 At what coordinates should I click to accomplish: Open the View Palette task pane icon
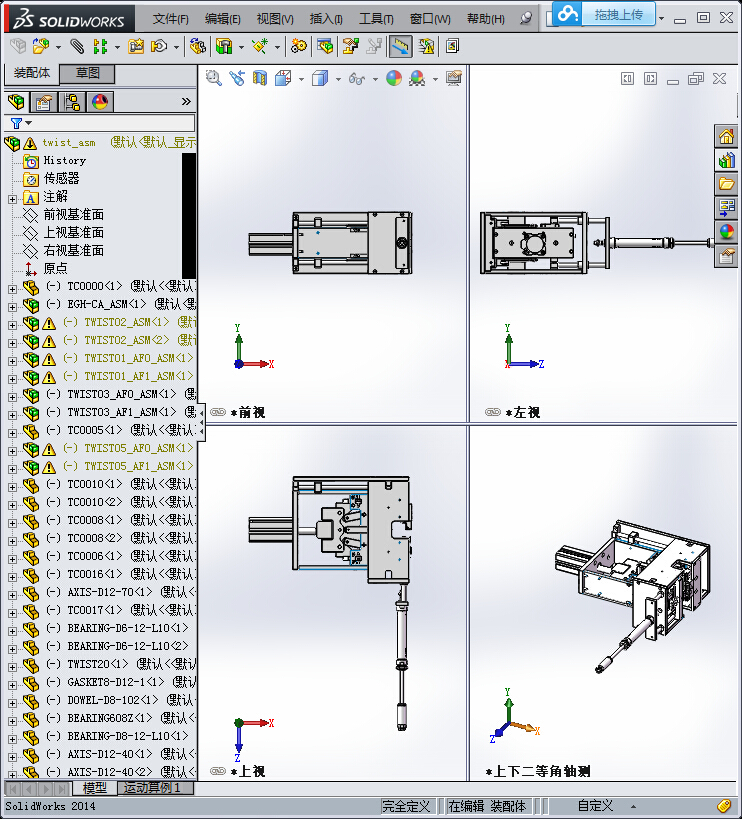(x=726, y=208)
